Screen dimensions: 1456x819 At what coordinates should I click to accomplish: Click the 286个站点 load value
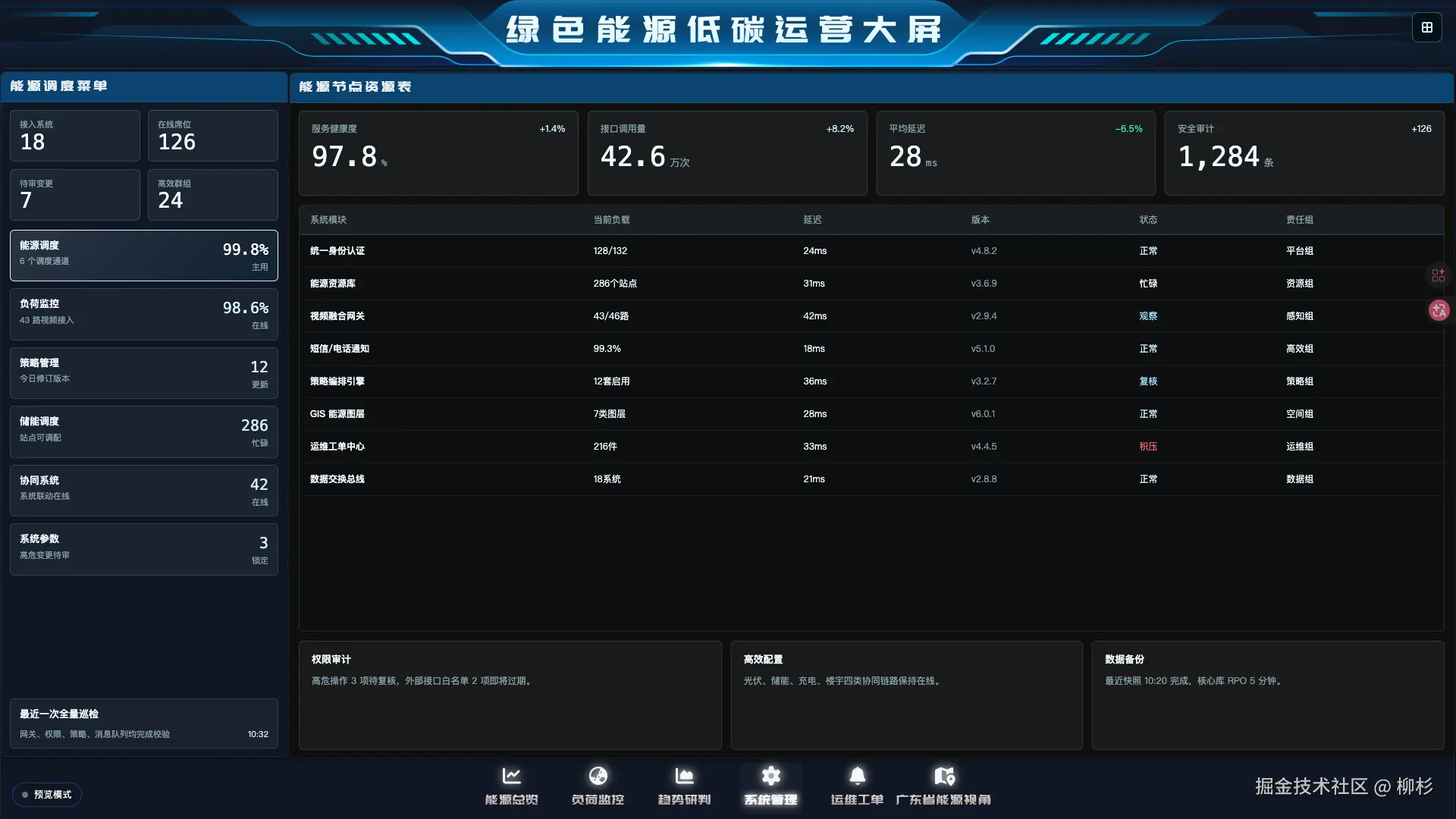(x=616, y=284)
